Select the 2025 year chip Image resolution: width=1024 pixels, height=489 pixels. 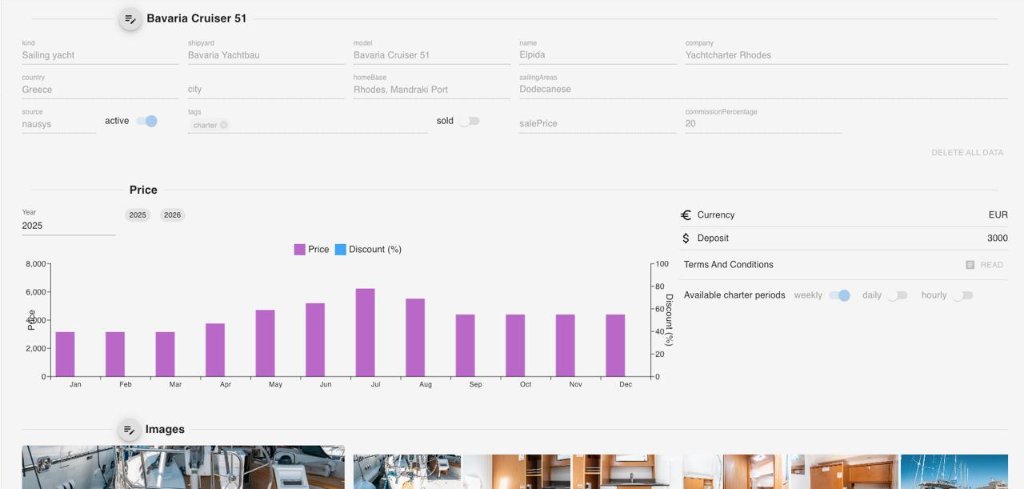[137, 215]
